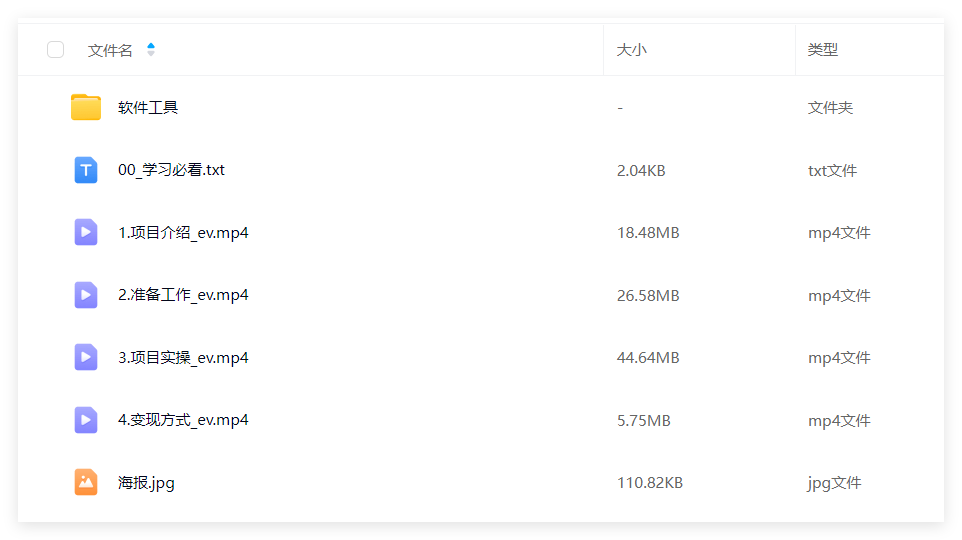Open the 1.项目介绍_ev.mp4 file name
The height and width of the screenshot is (540, 962).
(183, 233)
